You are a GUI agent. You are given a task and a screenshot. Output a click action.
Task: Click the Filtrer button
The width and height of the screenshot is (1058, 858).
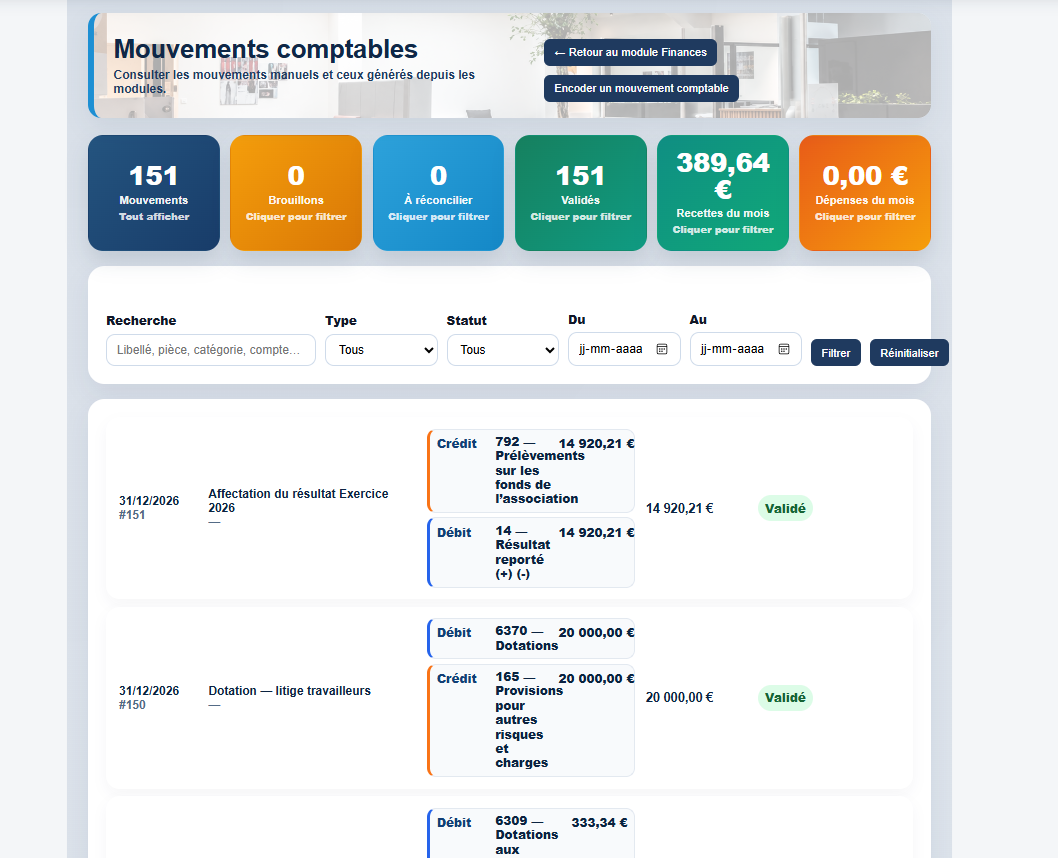click(835, 353)
